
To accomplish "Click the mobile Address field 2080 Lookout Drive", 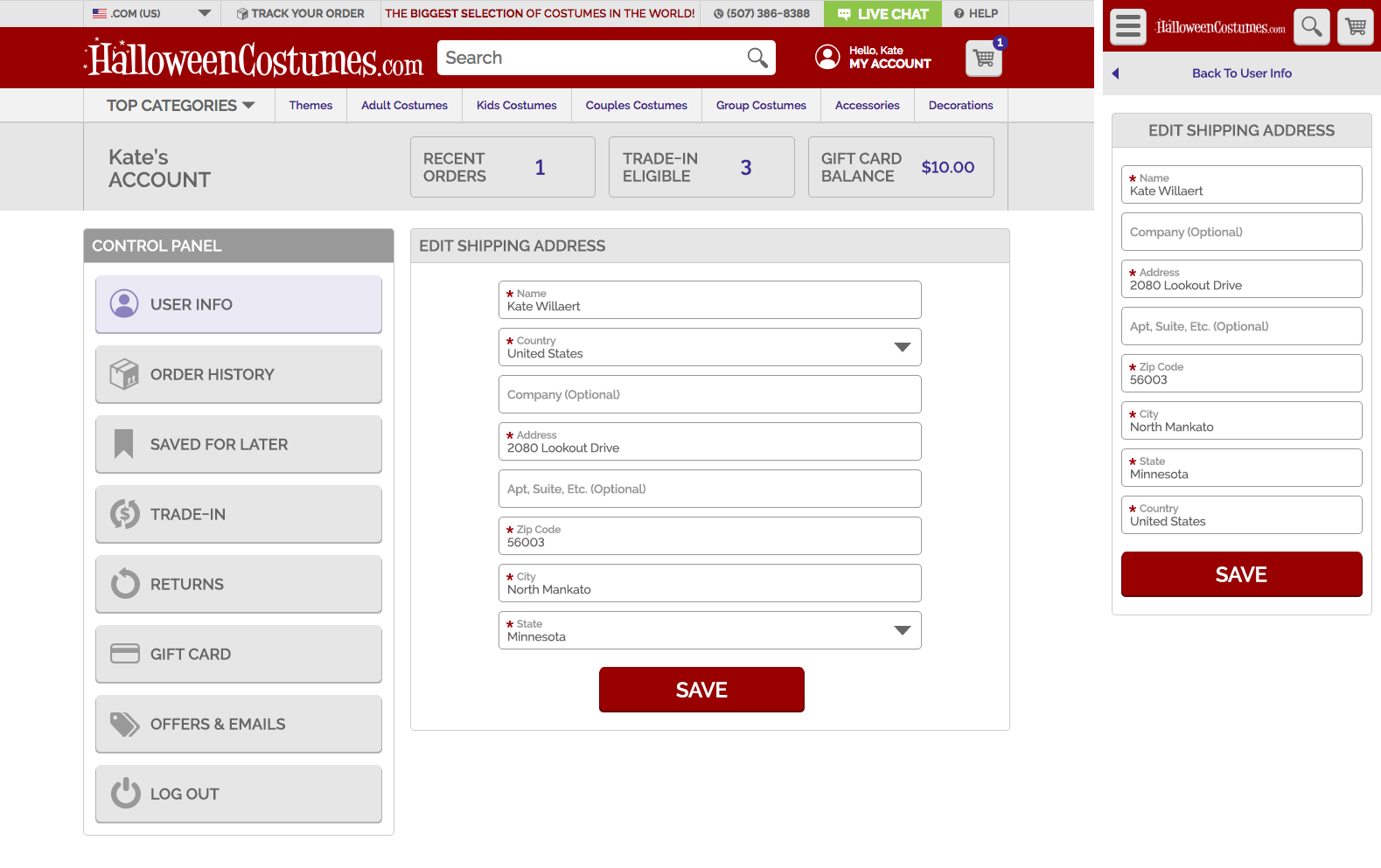I will [x=1241, y=279].
